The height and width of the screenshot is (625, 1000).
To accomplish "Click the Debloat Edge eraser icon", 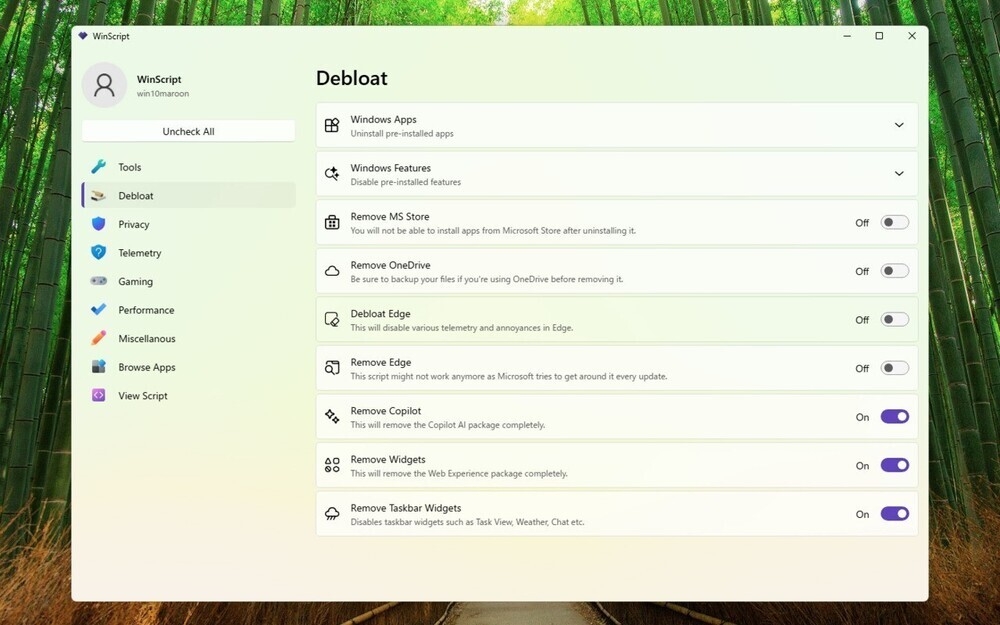I will pyautogui.click(x=332, y=320).
